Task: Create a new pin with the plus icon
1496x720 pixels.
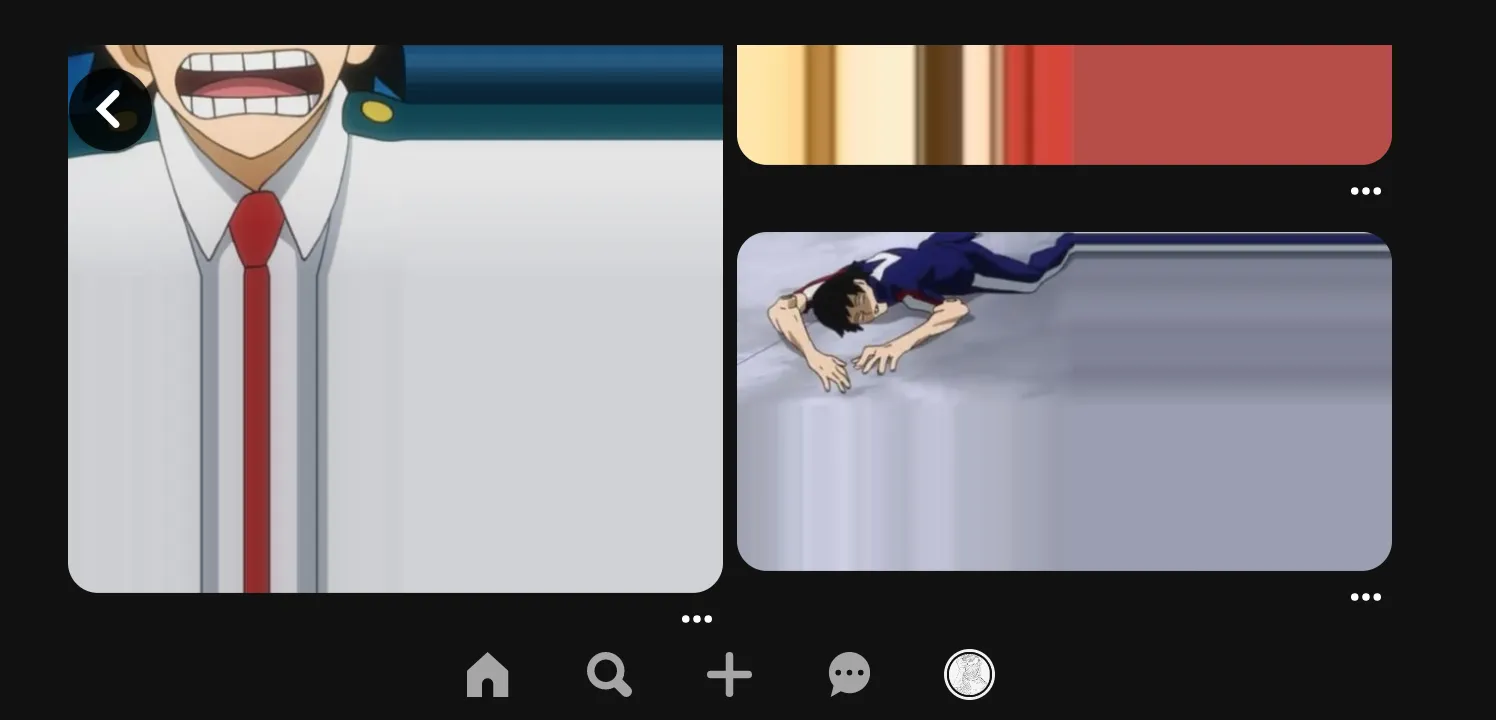Action: pyautogui.click(x=729, y=675)
